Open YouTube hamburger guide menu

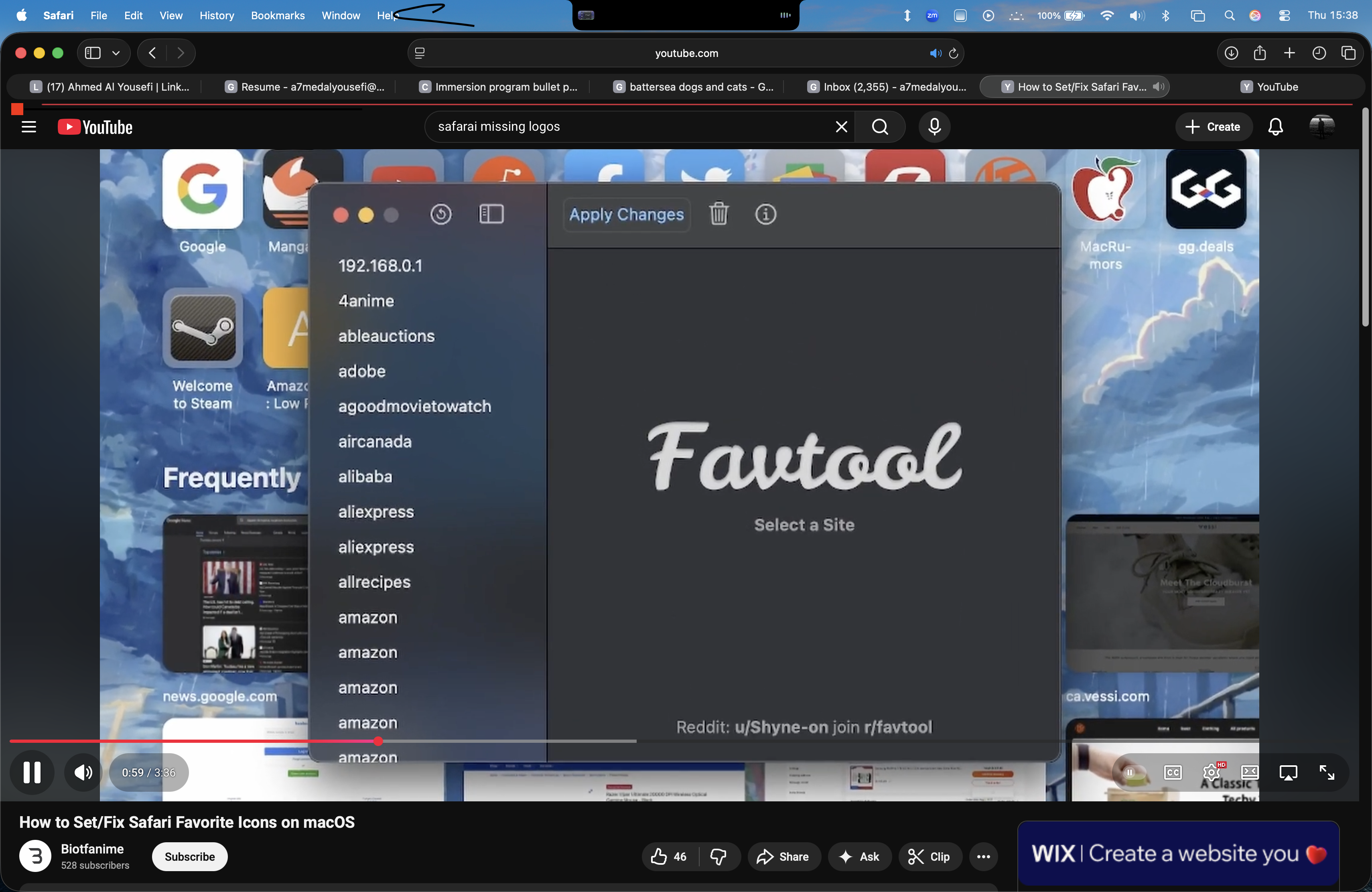(x=29, y=127)
